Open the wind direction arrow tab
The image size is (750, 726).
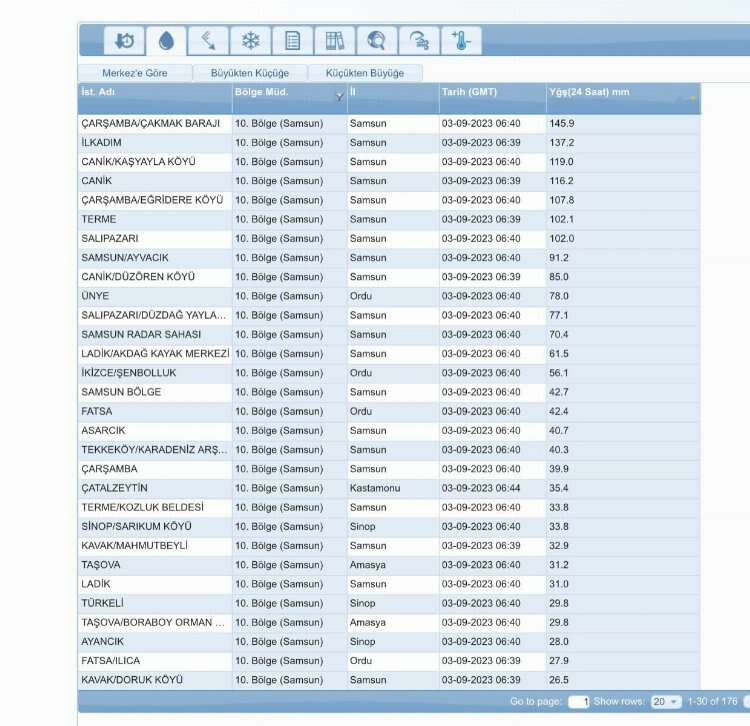[x=208, y=41]
